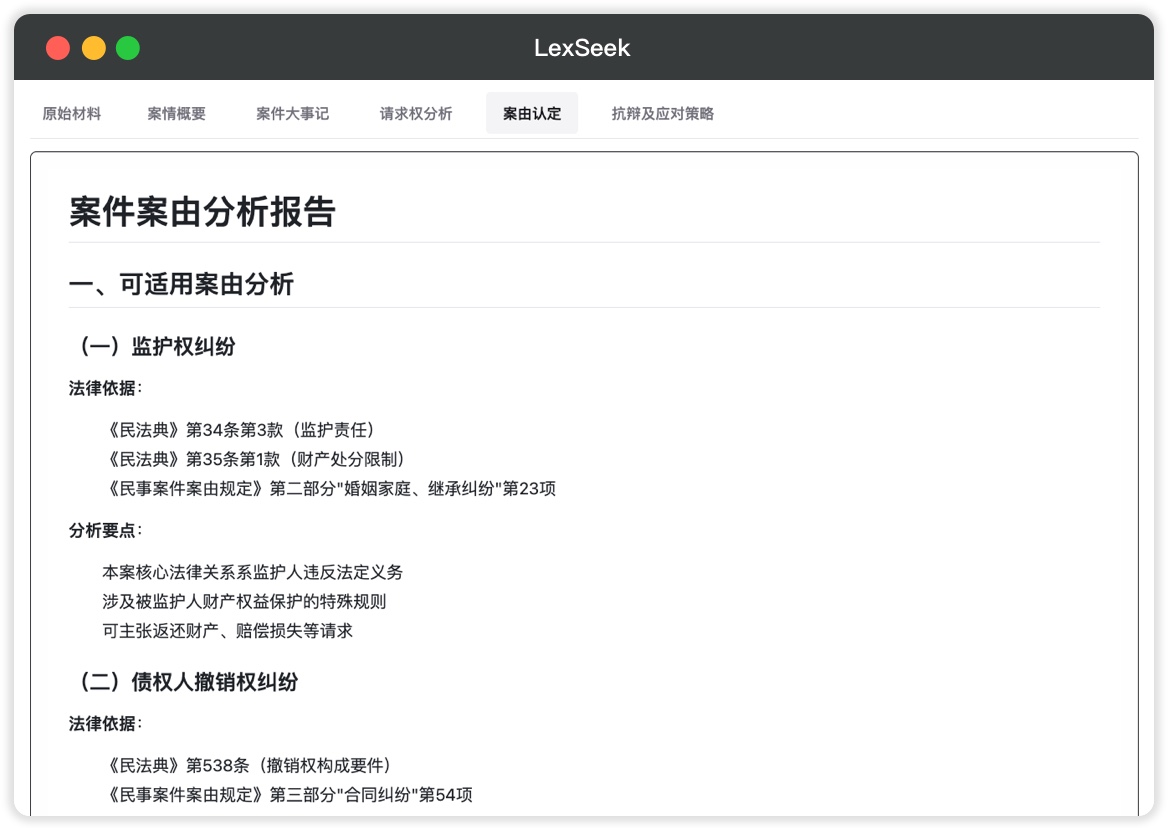This screenshot has width=1168, height=828.
Task: Minimize the window with the yellow button
Action: point(93,48)
